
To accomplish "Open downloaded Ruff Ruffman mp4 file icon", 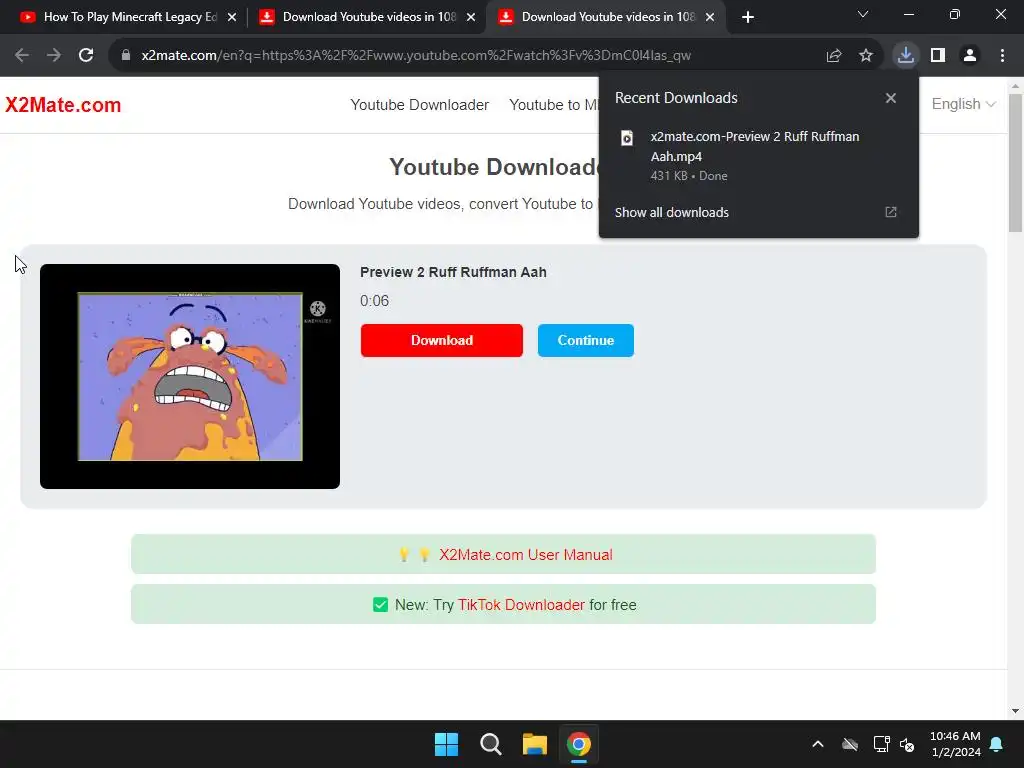I will tap(627, 138).
